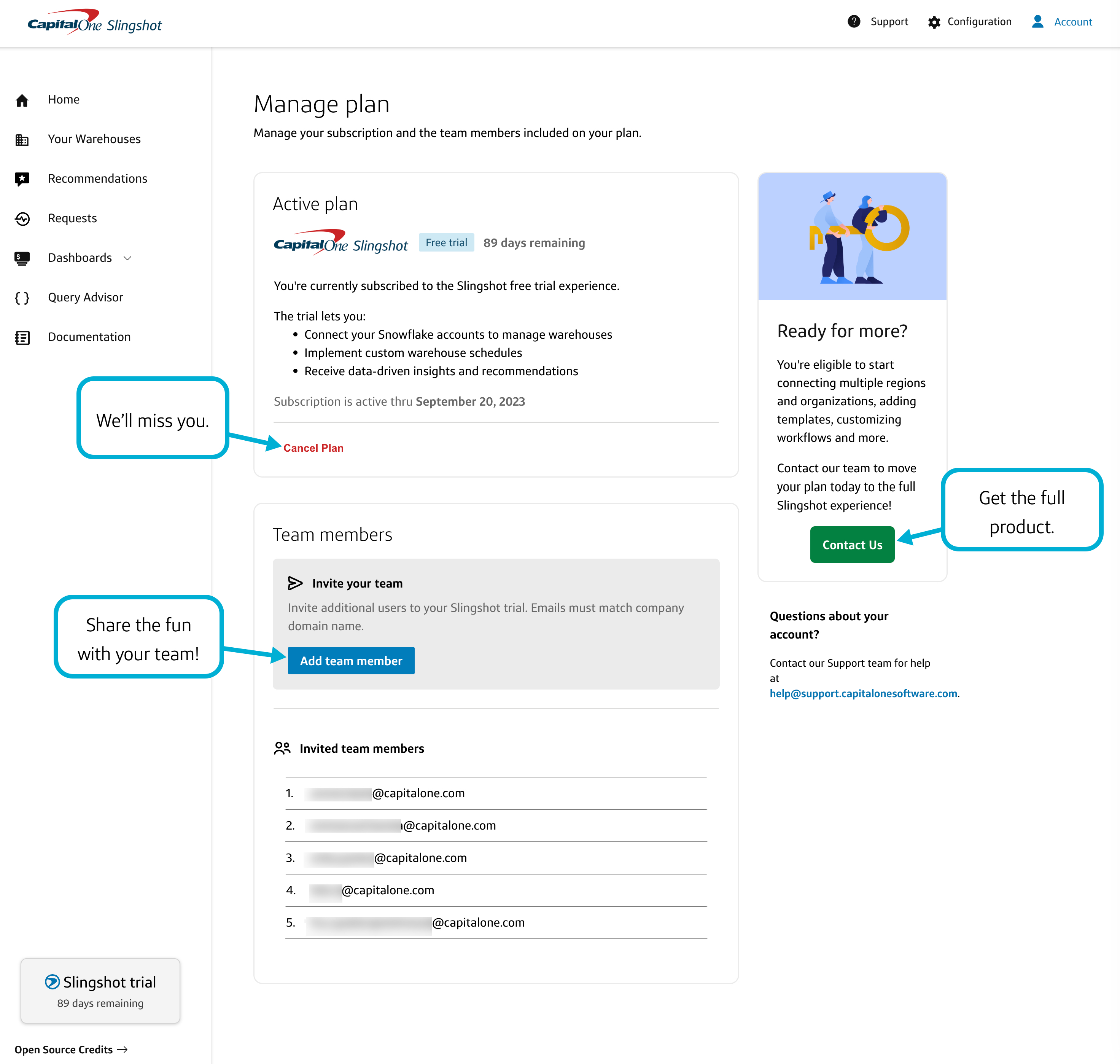
Task: Click the Documentation list icon
Action: pyautogui.click(x=22, y=338)
